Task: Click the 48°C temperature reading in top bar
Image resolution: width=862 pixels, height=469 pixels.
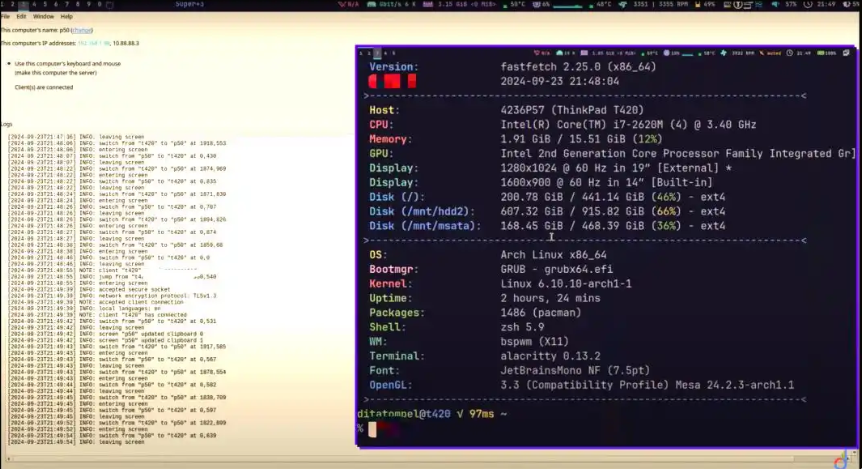Action: click(x=604, y=4)
